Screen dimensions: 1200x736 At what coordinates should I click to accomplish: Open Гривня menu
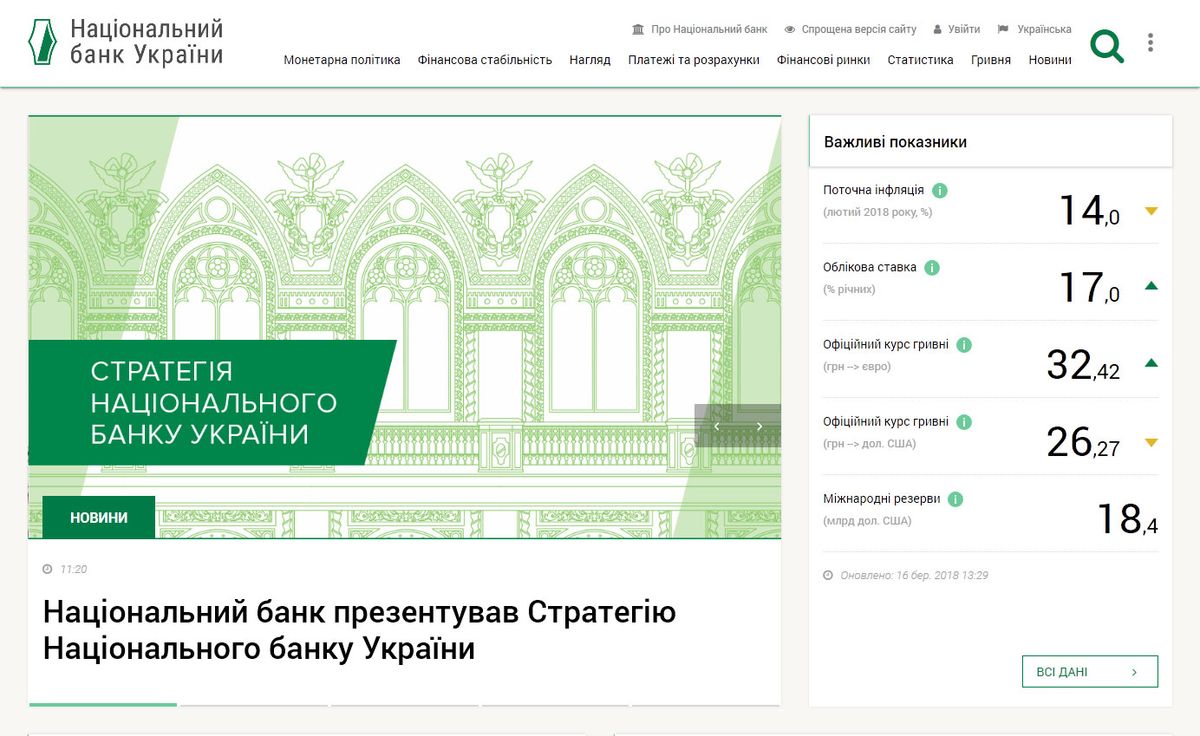pos(991,60)
